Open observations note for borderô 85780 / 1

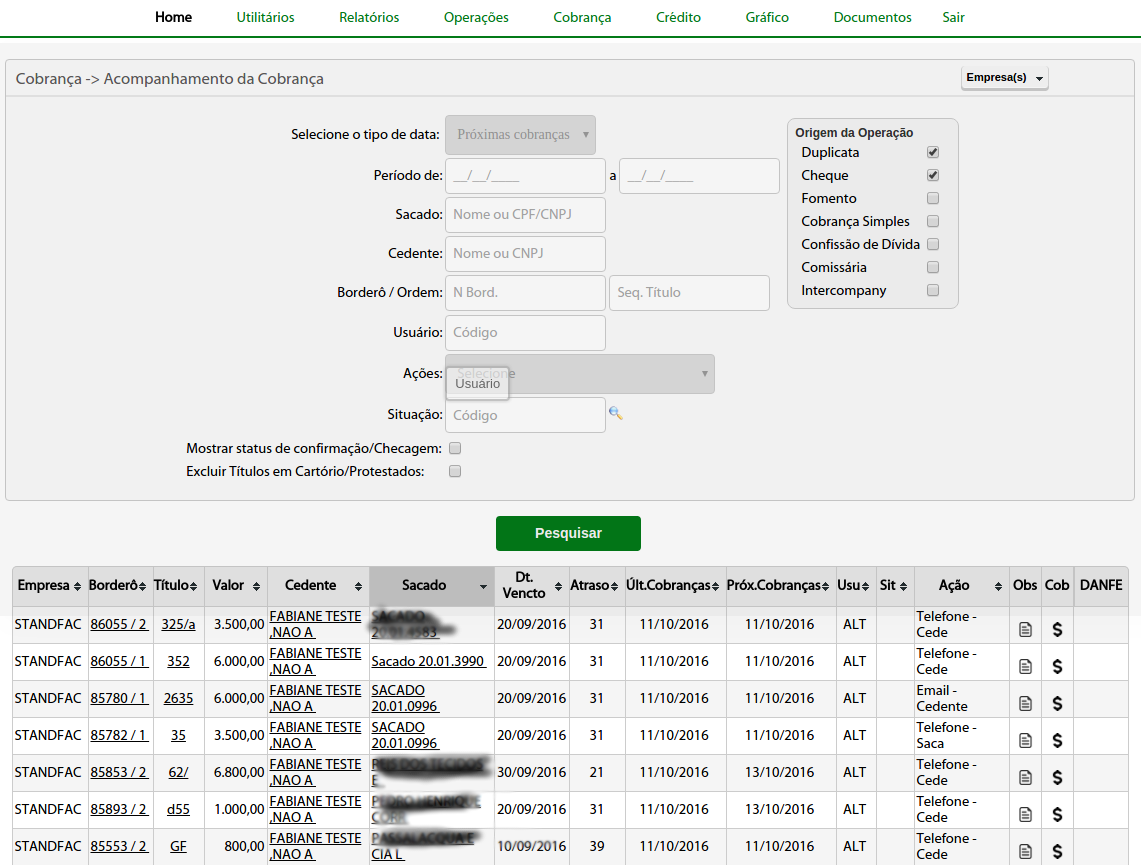tap(1025, 703)
